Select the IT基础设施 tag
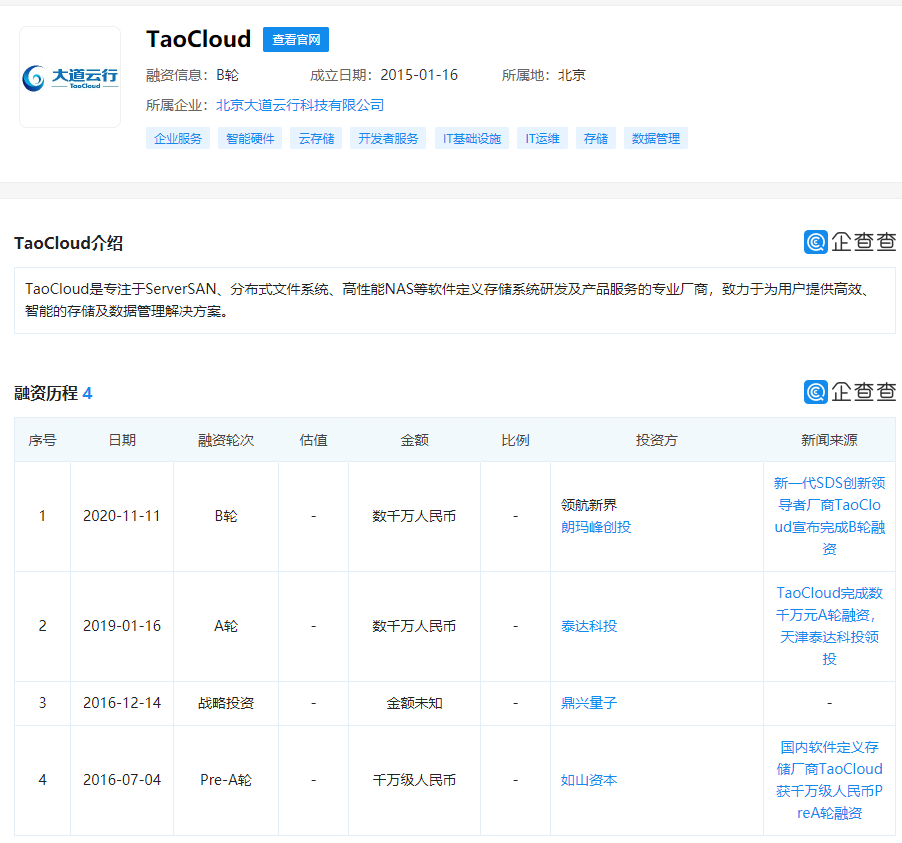The width and height of the screenshot is (902, 843). click(472, 139)
